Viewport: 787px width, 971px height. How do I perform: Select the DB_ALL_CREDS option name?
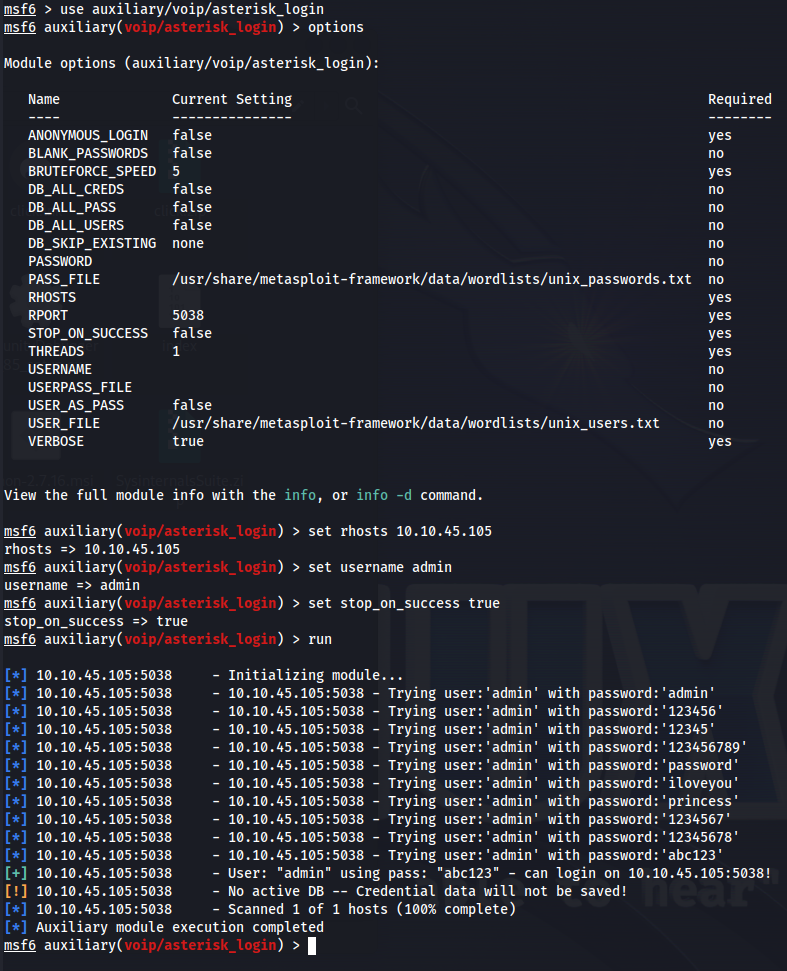point(76,189)
